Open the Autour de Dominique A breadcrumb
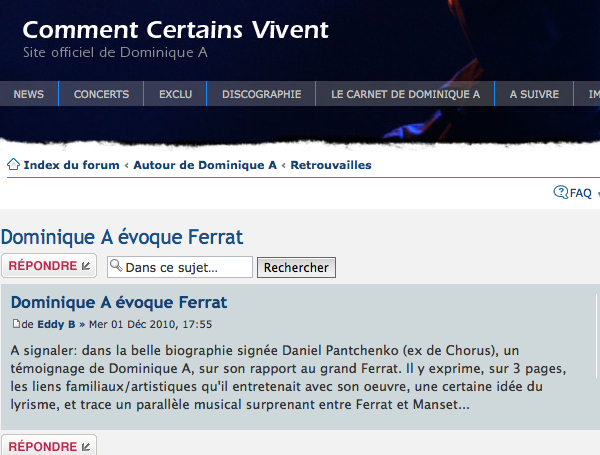 click(205, 165)
